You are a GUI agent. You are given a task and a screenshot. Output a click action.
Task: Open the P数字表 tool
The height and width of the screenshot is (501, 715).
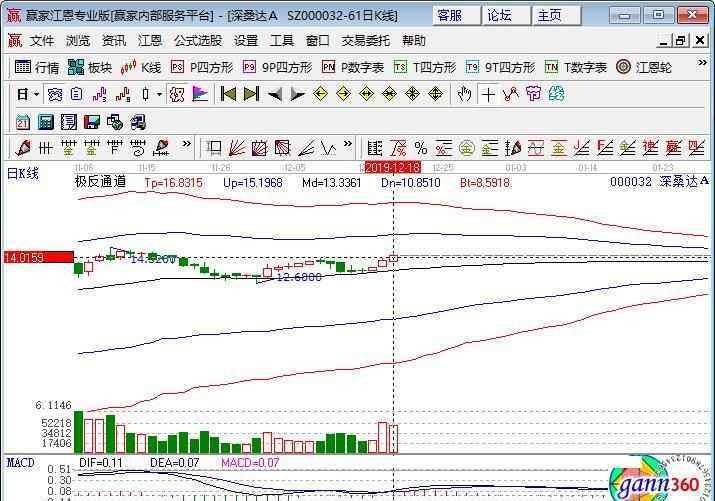pos(352,67)
